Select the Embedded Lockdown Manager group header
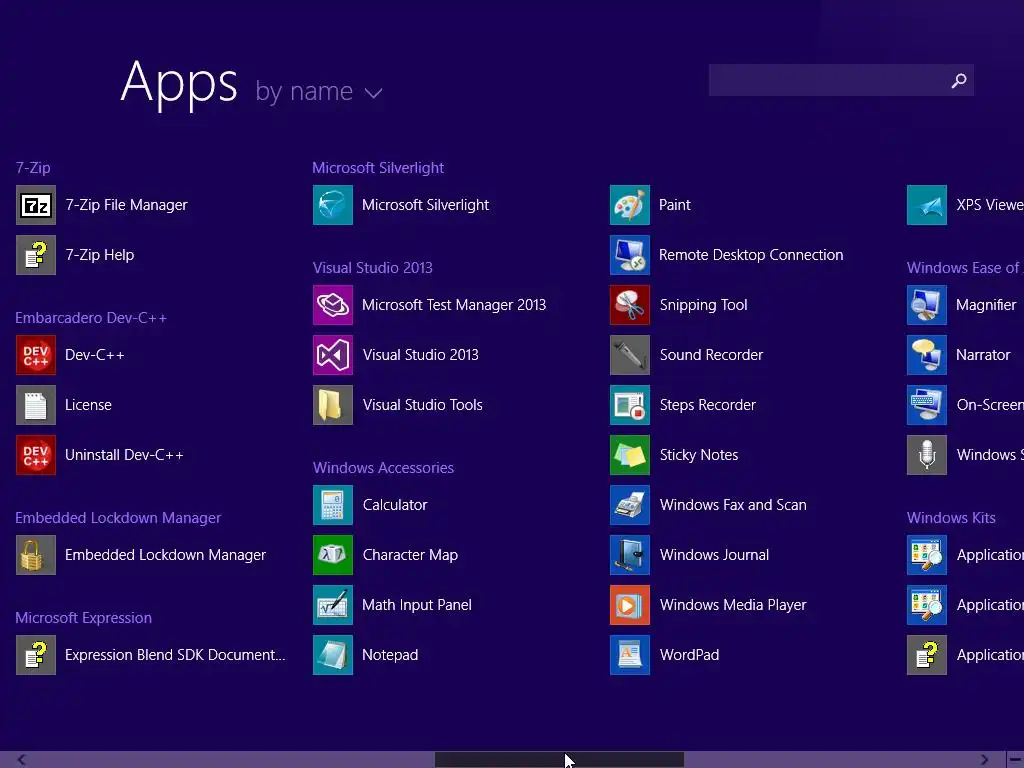 (x=118, y=518)
